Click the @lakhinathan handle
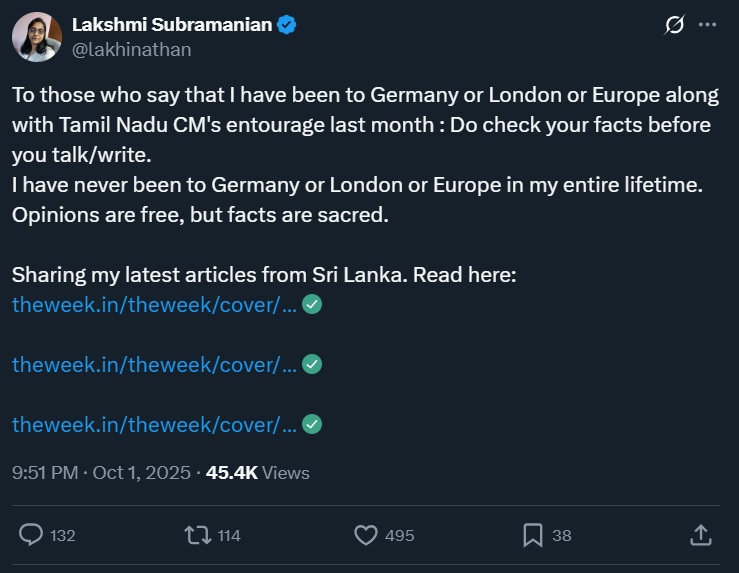 (131, 49)
